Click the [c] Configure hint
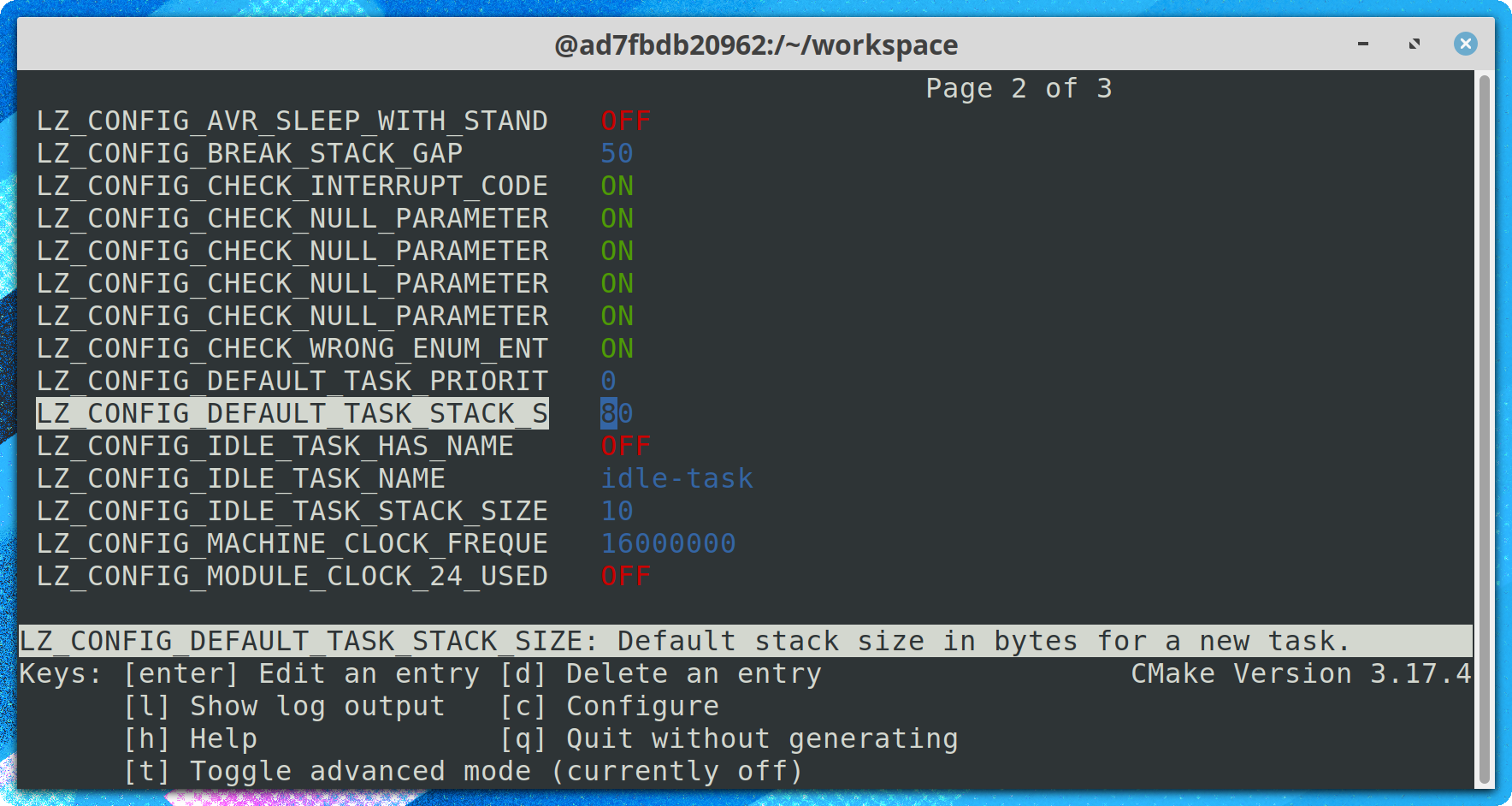 tap(610, 706)
